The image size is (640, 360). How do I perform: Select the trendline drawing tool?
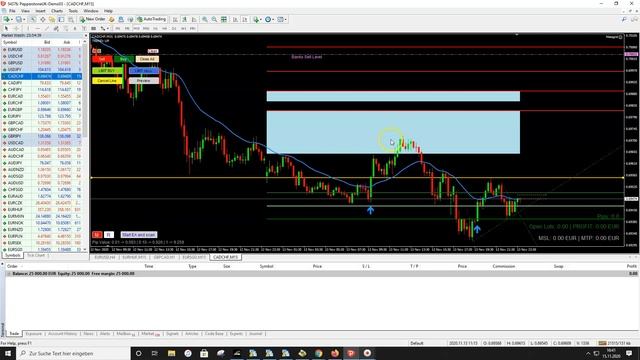[47, 28]
